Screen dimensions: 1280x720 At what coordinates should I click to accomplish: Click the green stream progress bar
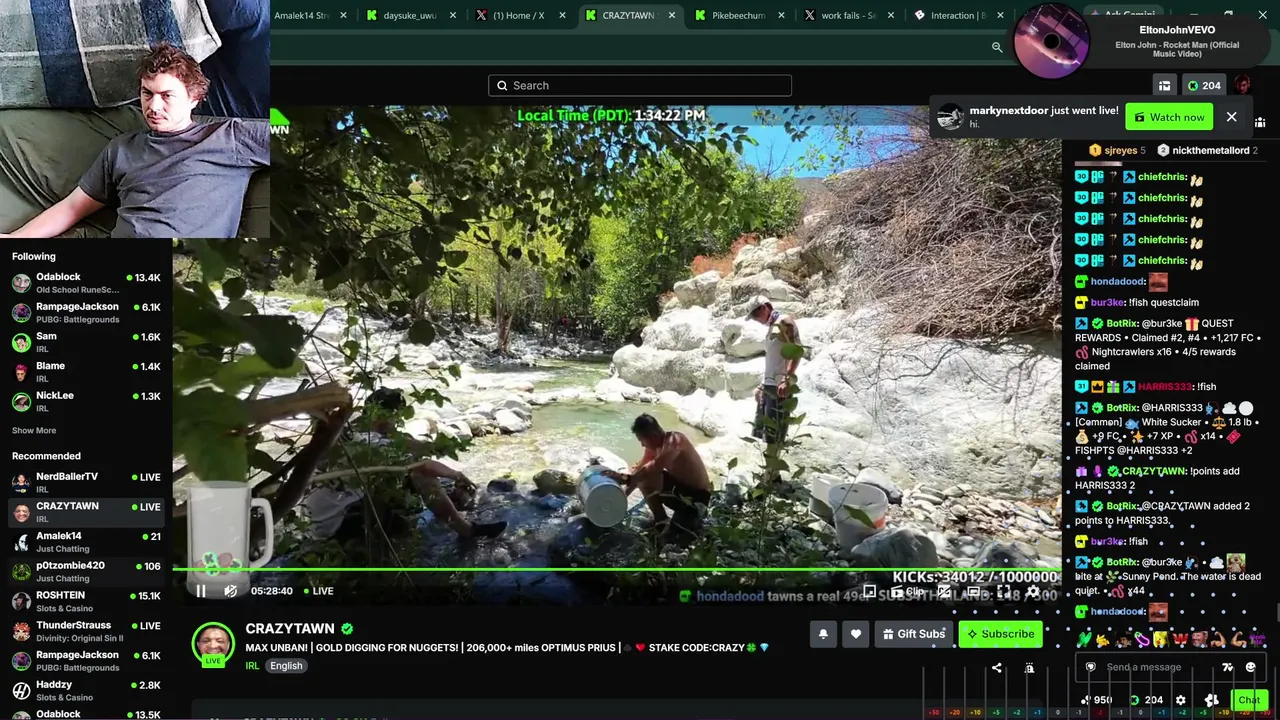coord(616,569)
